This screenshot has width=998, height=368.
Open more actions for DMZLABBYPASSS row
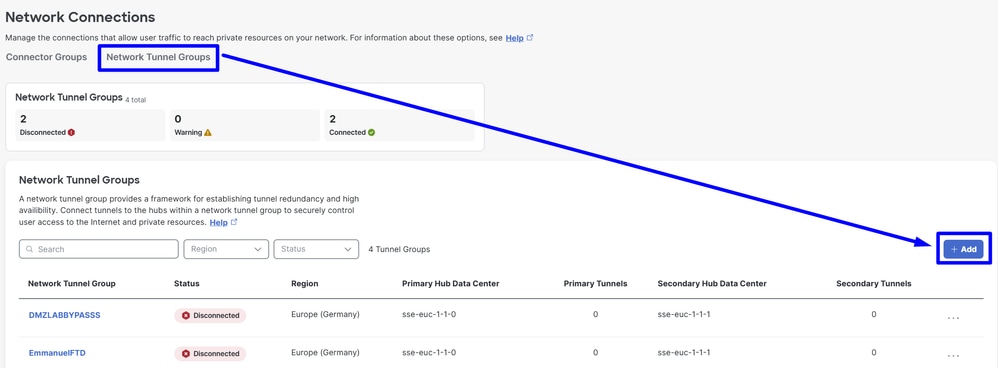click(x=953, y=318)
